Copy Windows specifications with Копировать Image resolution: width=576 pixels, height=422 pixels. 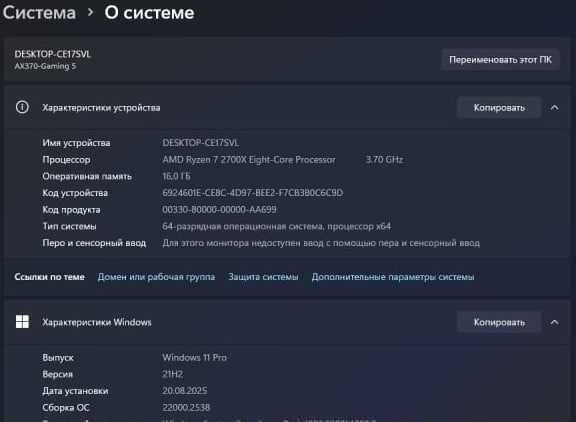[x=499, y=322]
